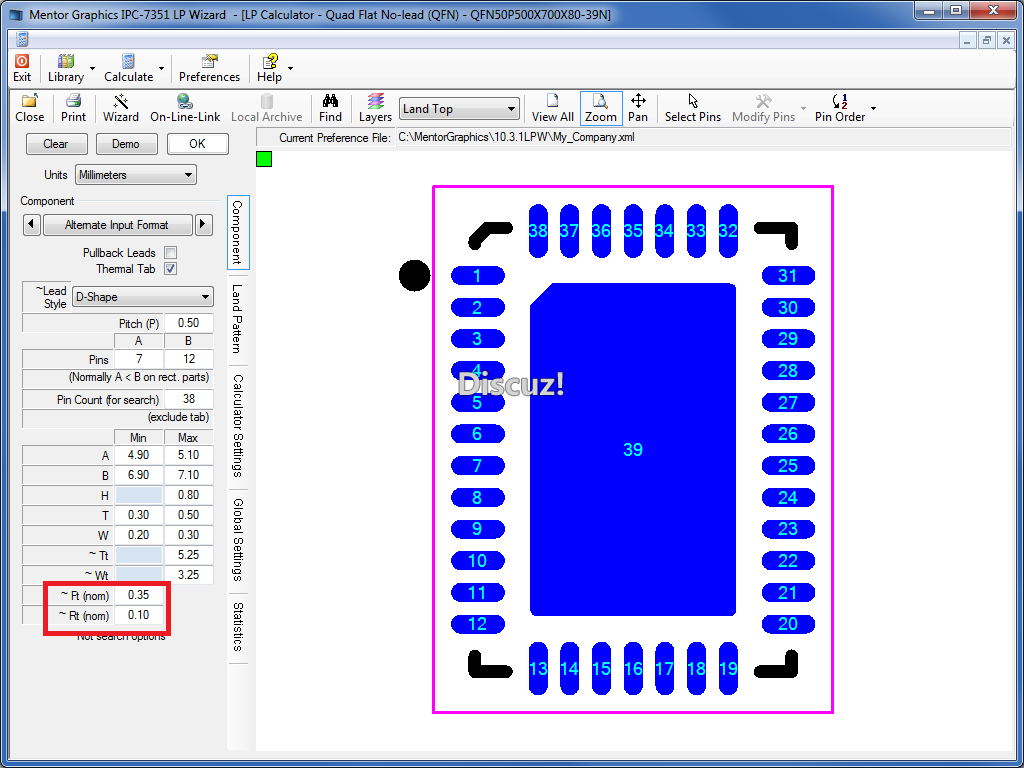Click the Calculate calculator icon

coord(128,61)
